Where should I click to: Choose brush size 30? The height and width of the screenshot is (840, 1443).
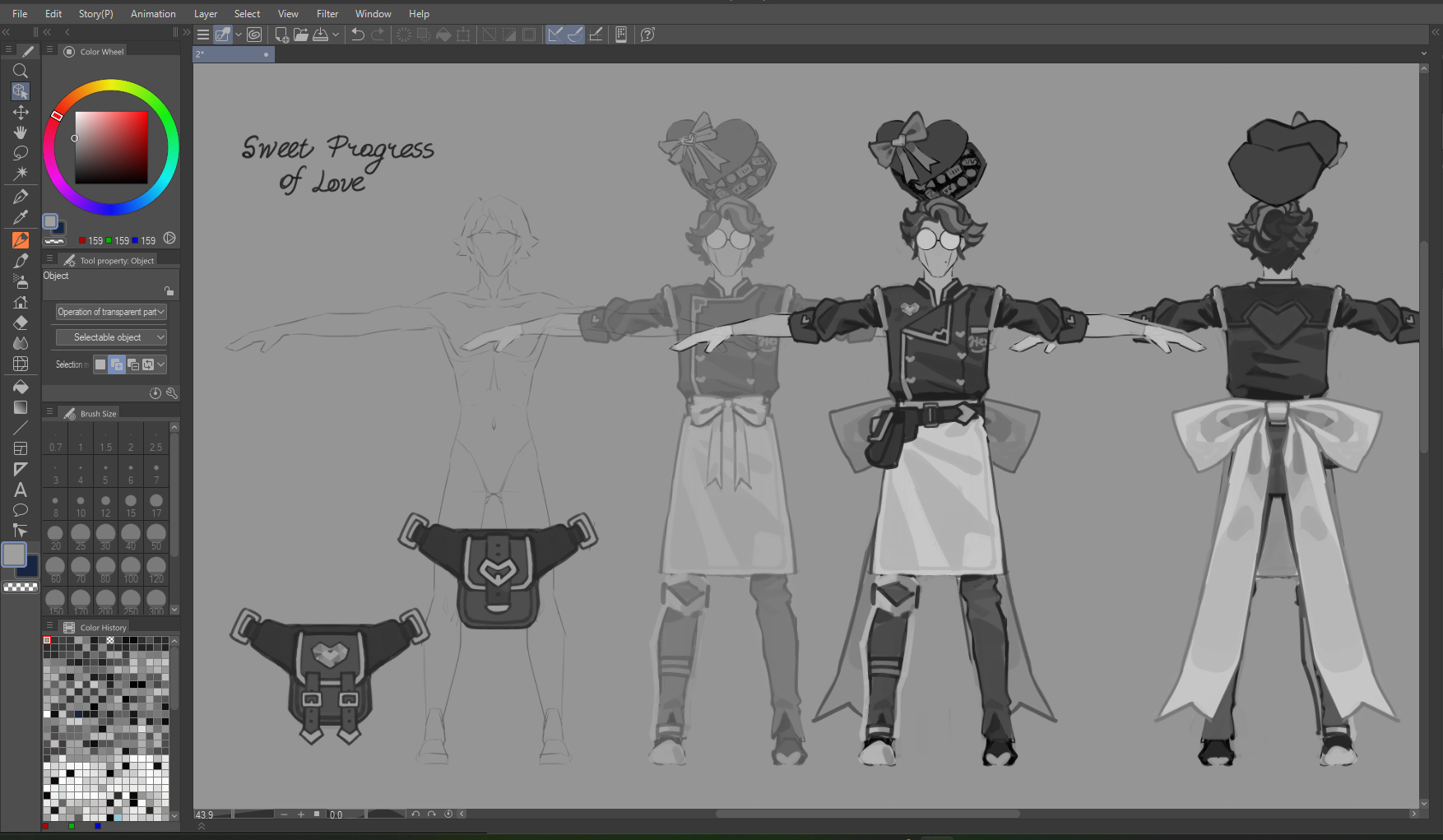(x=105, y=536)
